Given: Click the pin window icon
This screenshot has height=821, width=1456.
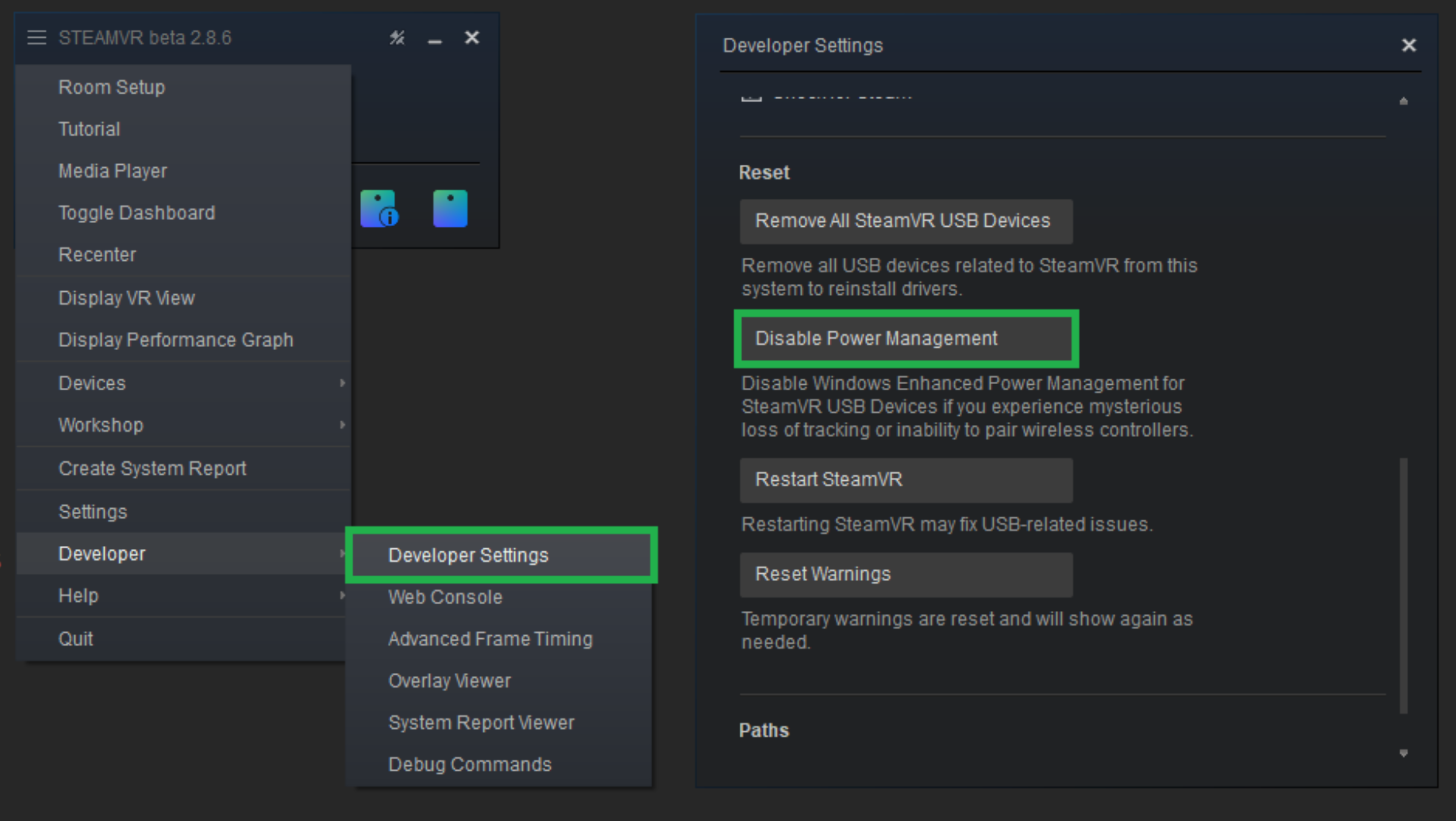Looking at the screenshot, I should 397,38.
